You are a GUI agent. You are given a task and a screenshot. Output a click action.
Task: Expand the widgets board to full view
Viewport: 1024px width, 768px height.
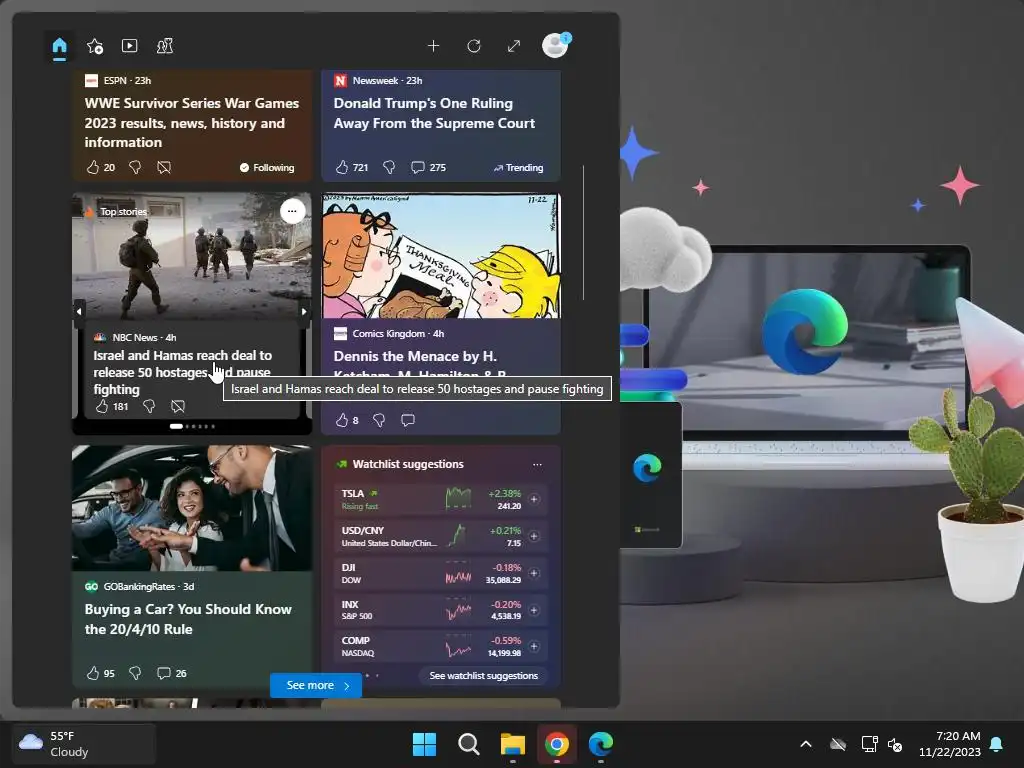(514, 46)
